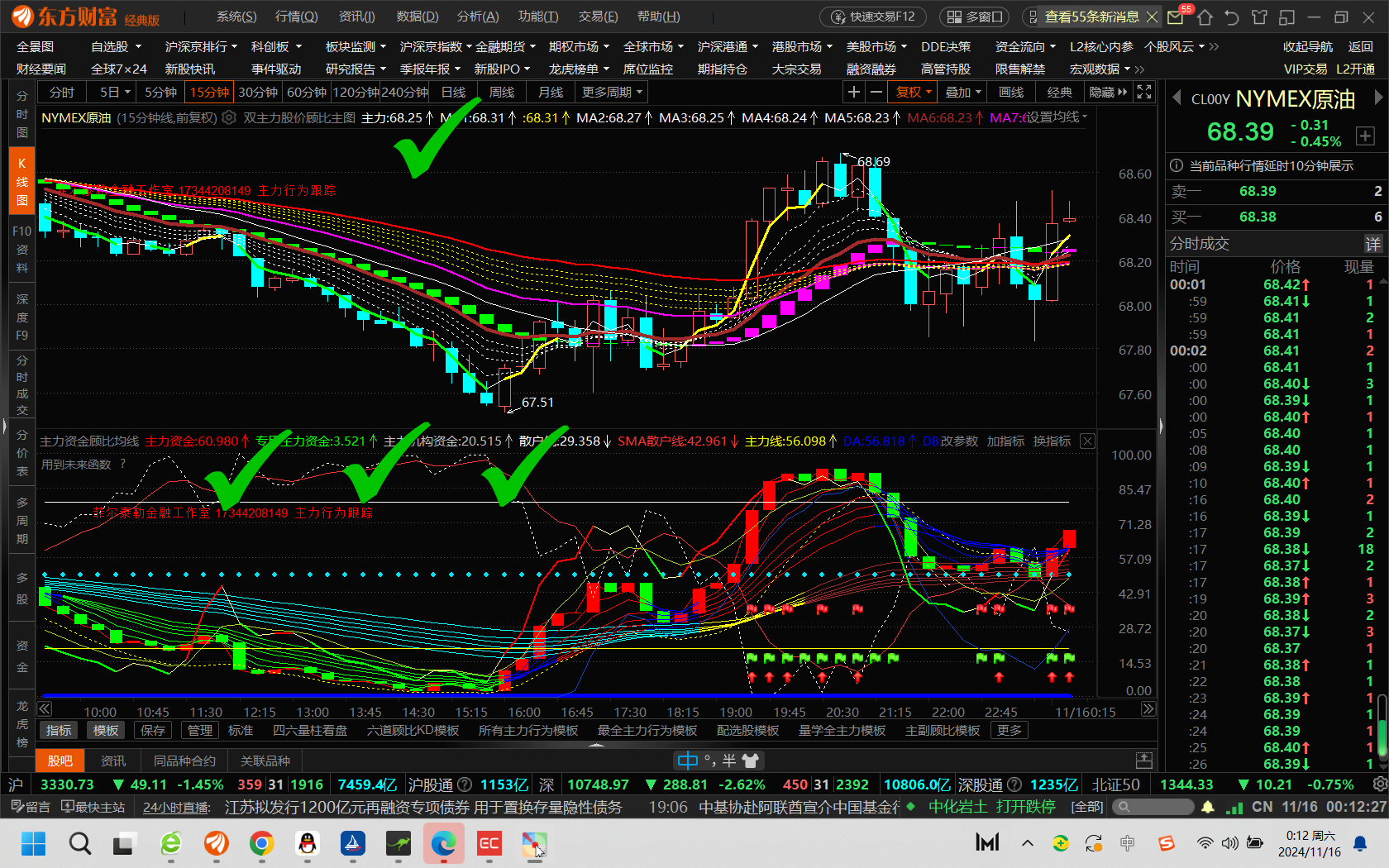
Task: Open QQ penguin app in taskbar
Action: pyautogui.click(x=307, y=843)
